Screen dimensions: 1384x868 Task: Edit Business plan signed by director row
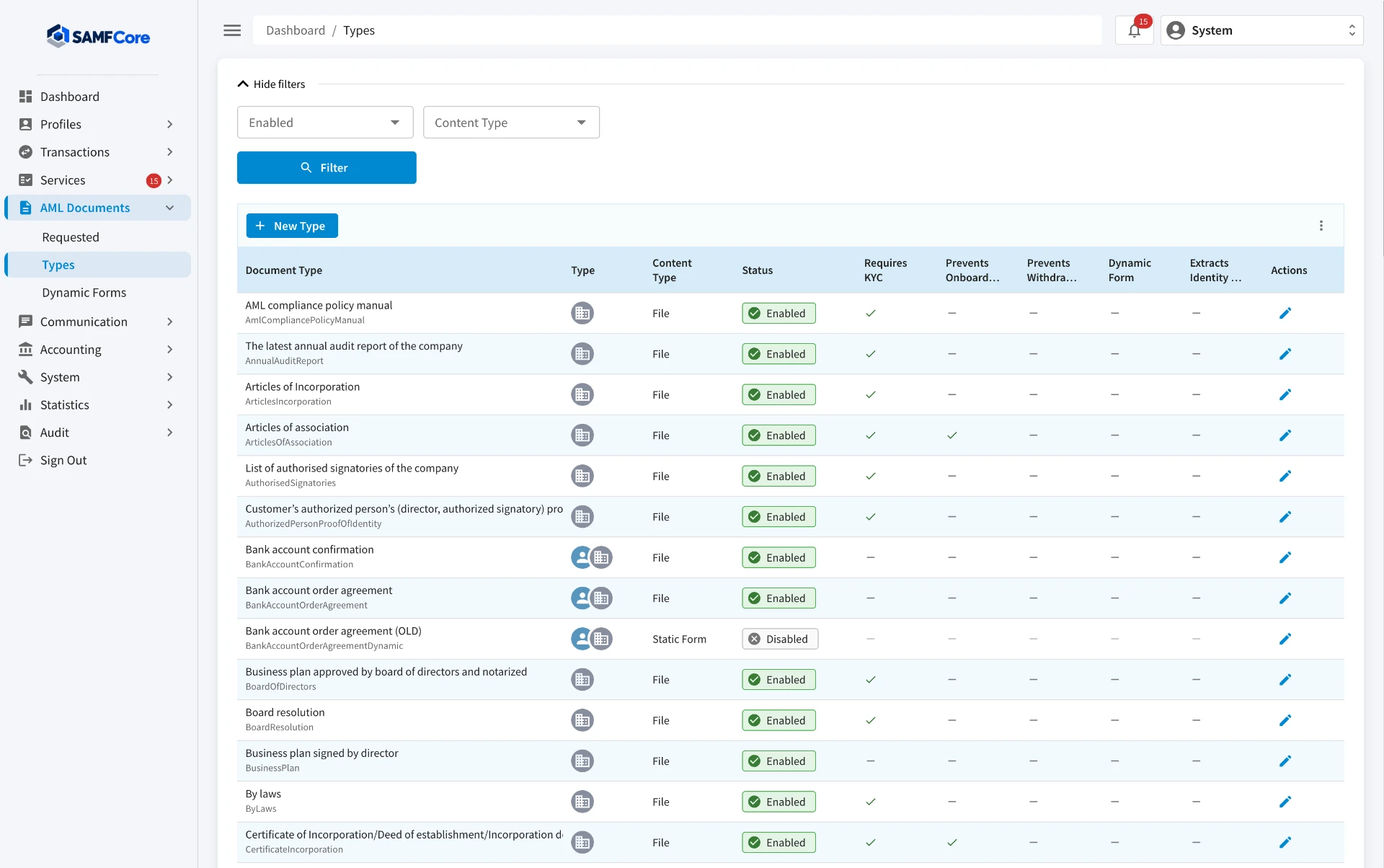1285,761
